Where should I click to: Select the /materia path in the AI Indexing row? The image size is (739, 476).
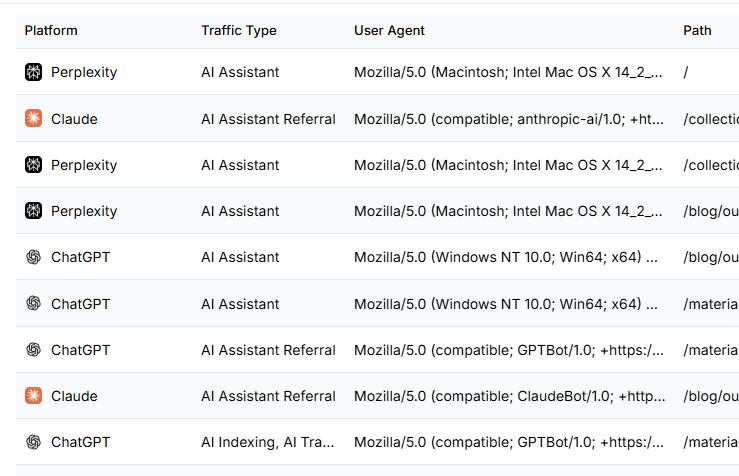[711, 442]
